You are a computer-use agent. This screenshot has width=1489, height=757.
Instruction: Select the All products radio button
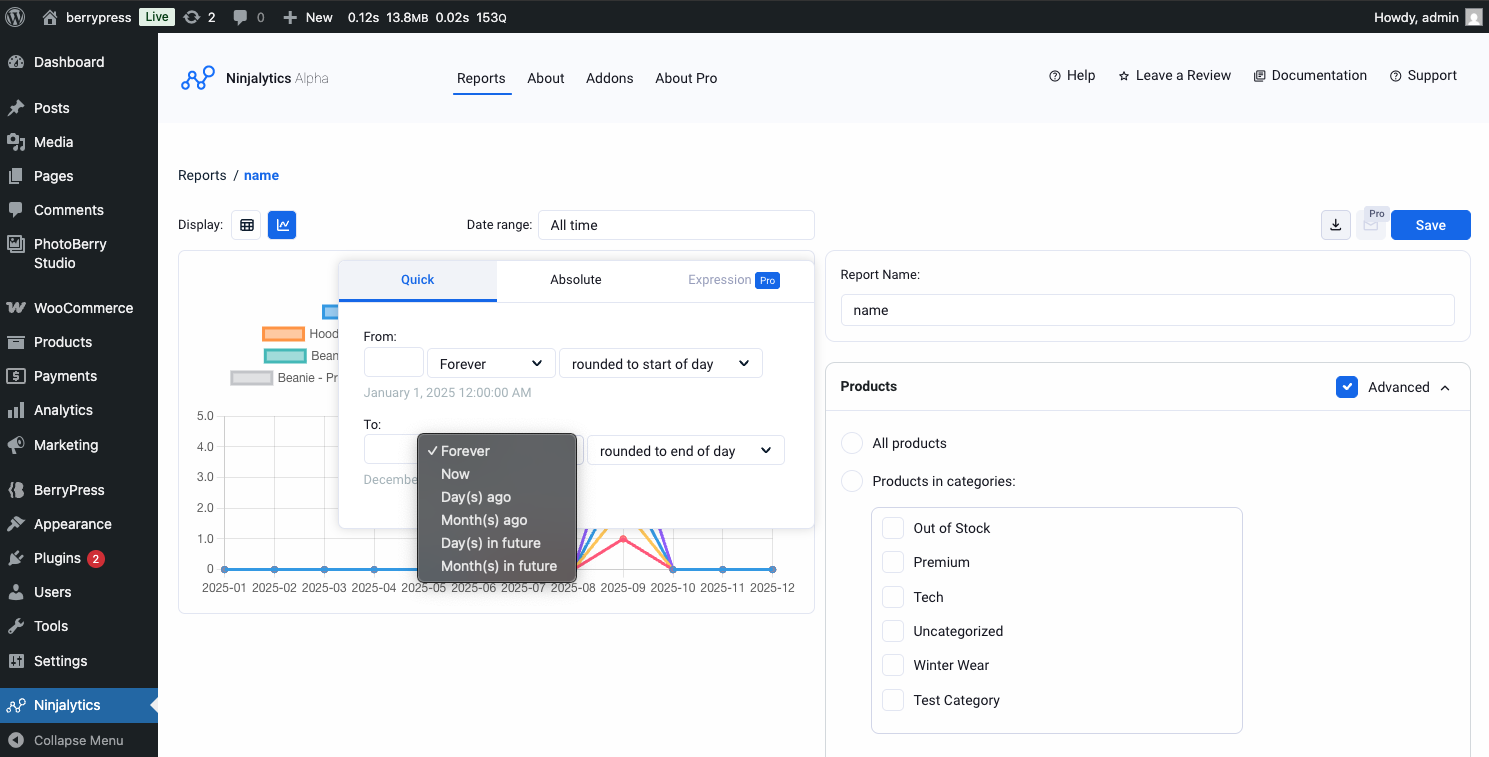pyautogui.click(x=851, y=443)
